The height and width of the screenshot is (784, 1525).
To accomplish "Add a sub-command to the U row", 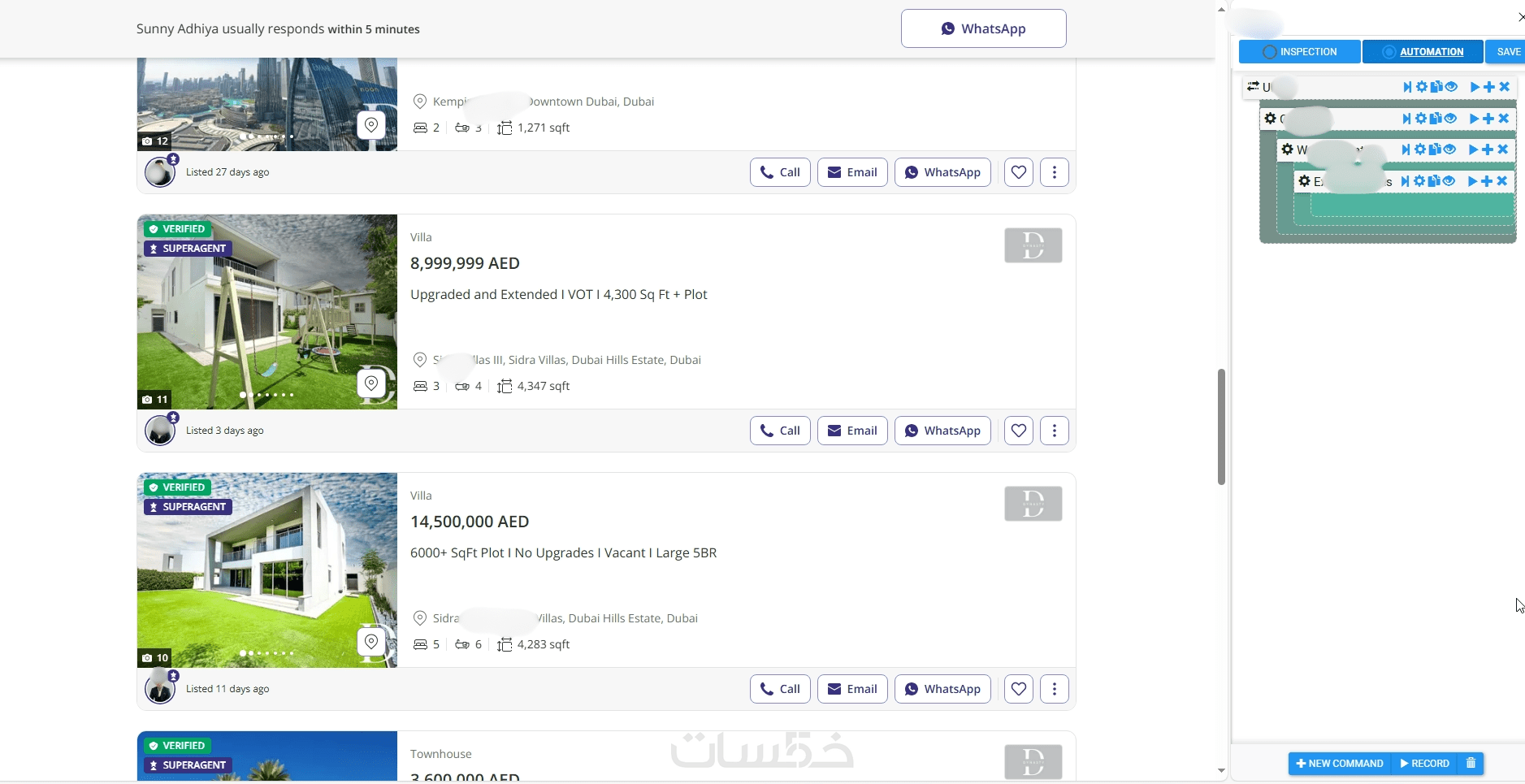I will (1488, 87).
